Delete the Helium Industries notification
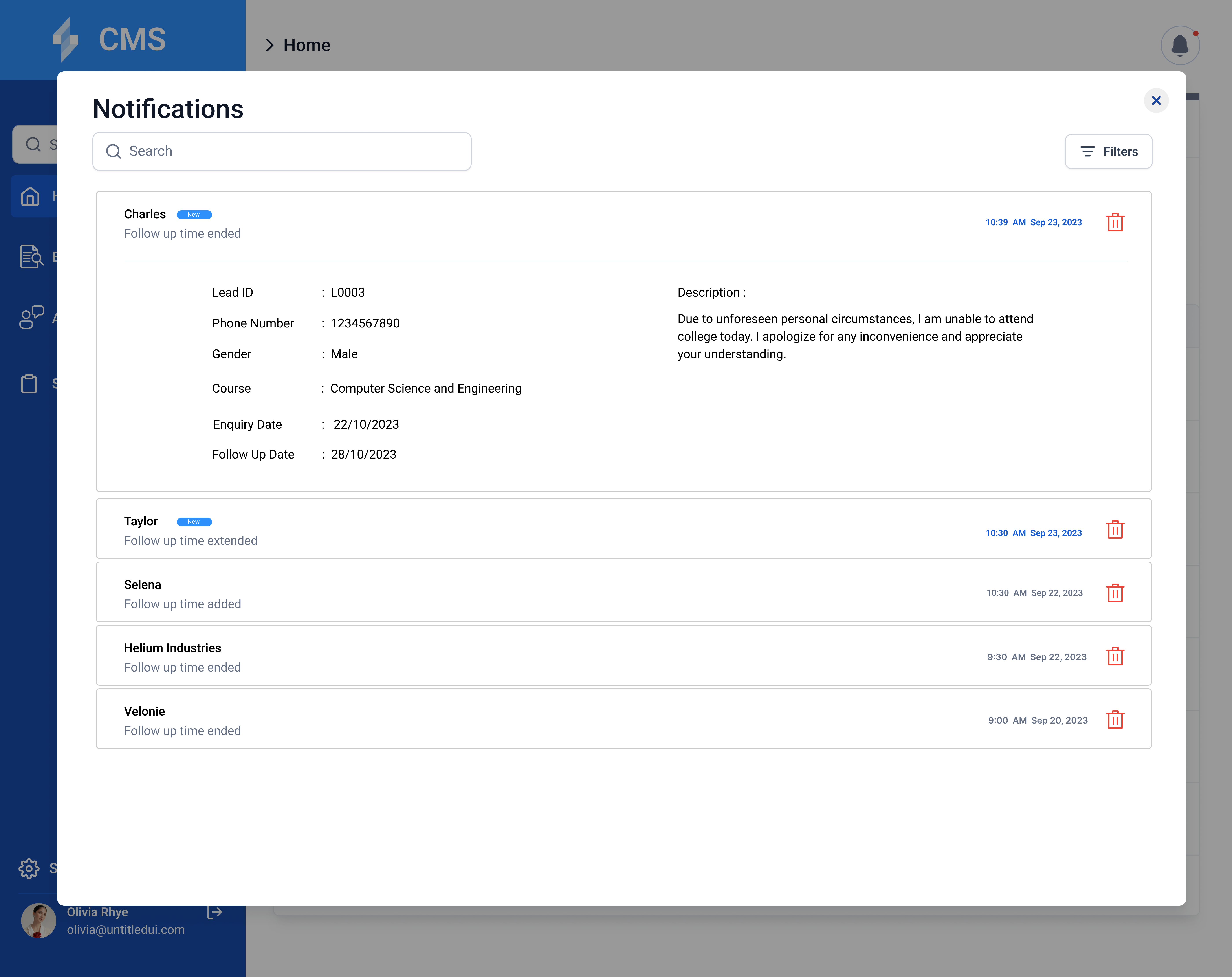This screenshot has width=1232, height=977. point(1115,656)
